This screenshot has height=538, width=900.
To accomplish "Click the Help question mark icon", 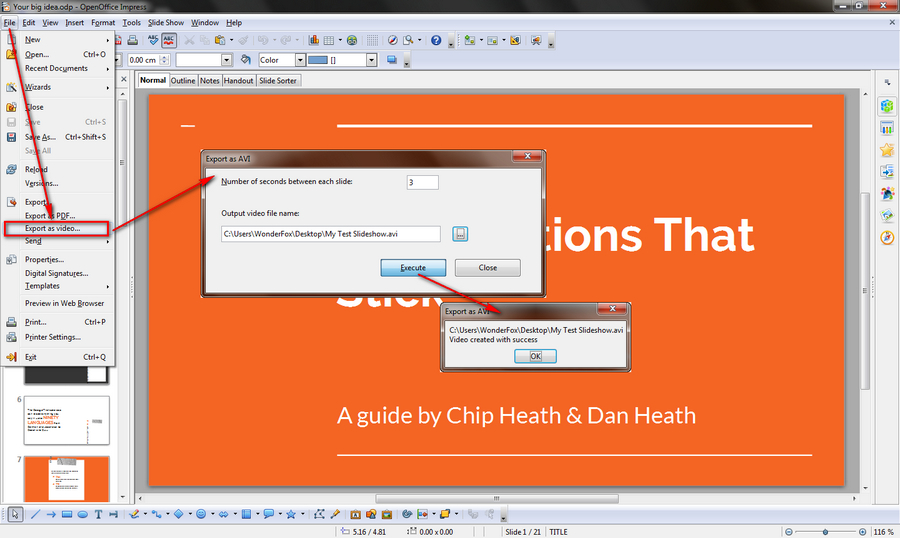I will coord(436,41).
